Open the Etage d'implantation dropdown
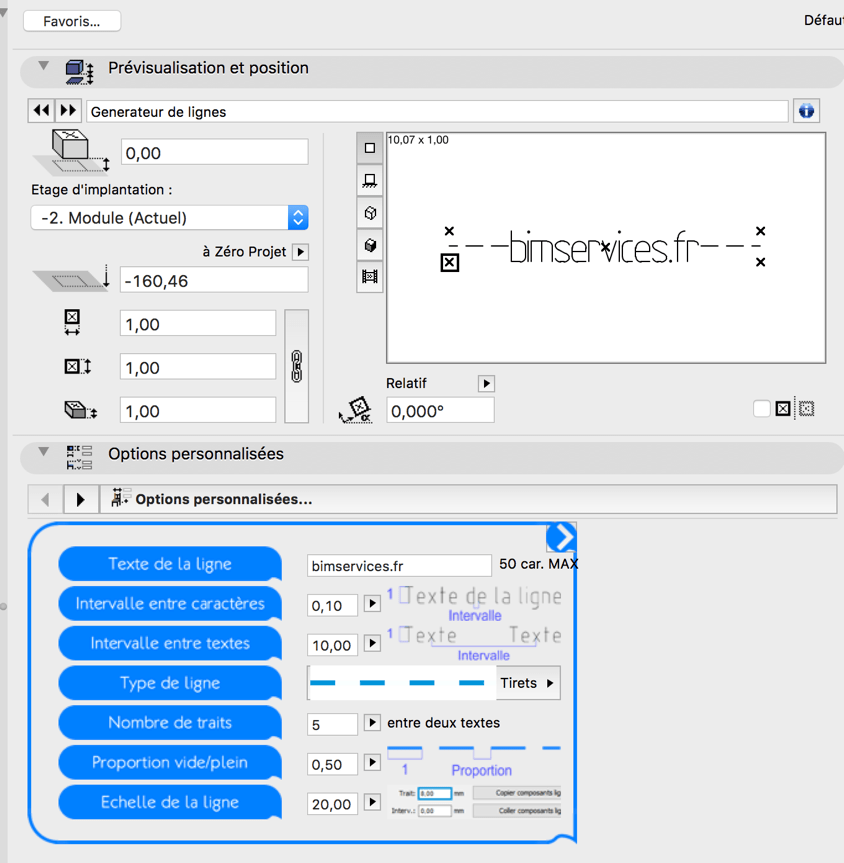This screenshot has height=863, width=844. [x=169, y=218]
